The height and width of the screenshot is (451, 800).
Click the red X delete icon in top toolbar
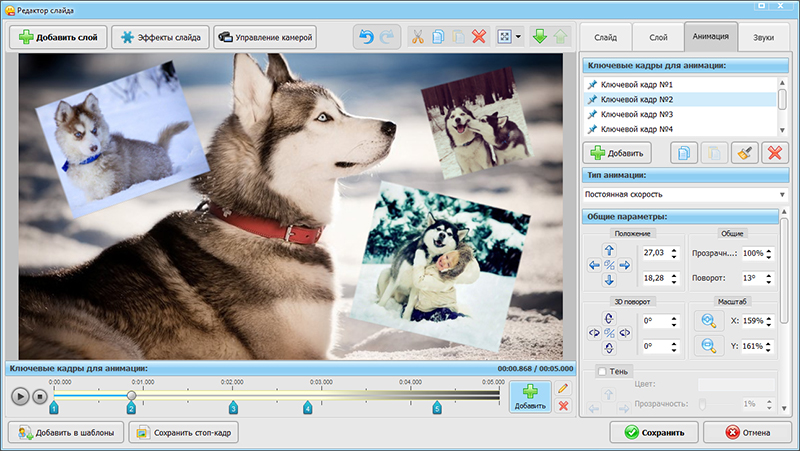click(478, 38)
